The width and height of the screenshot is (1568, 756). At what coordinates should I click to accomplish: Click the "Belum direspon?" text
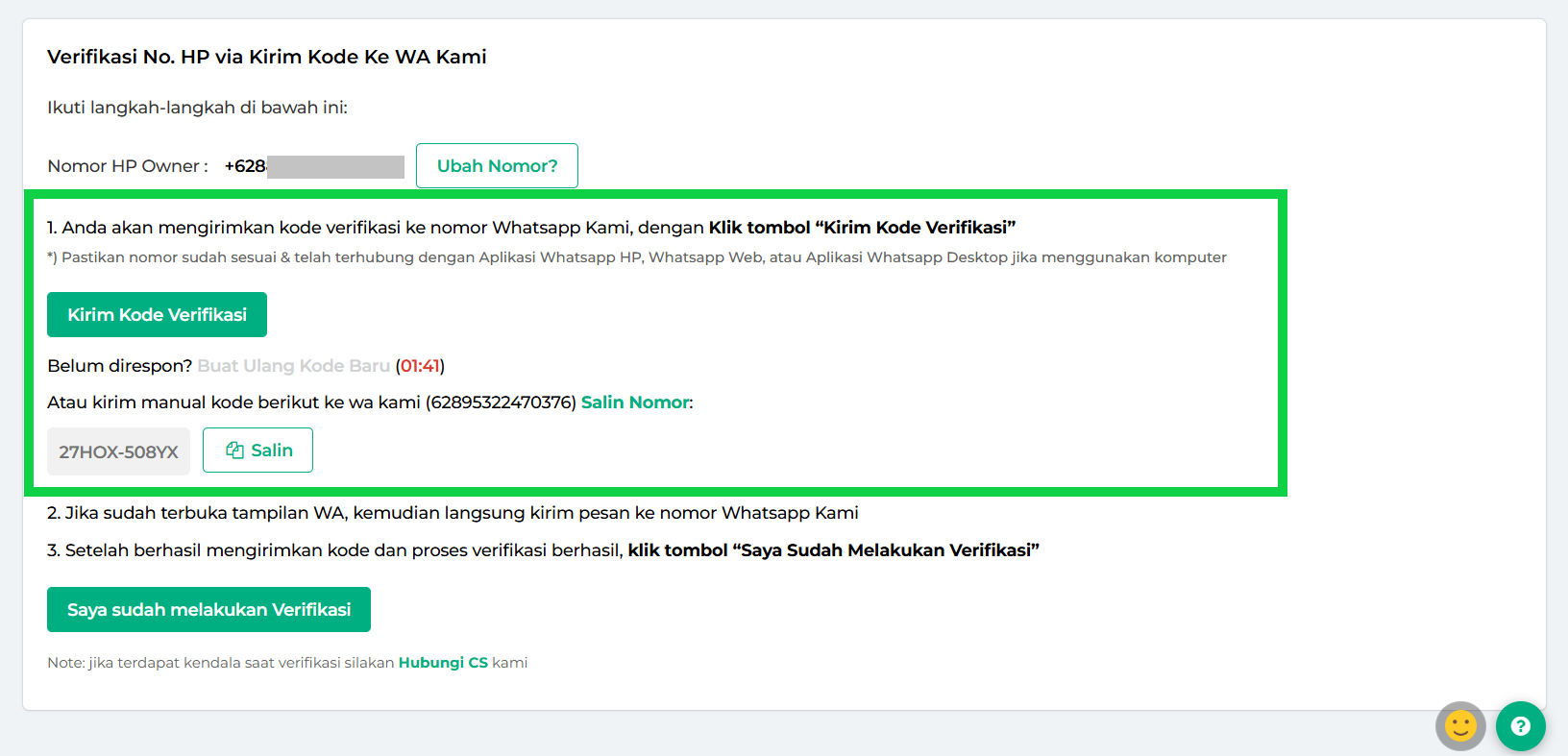[x=119, y=366]
